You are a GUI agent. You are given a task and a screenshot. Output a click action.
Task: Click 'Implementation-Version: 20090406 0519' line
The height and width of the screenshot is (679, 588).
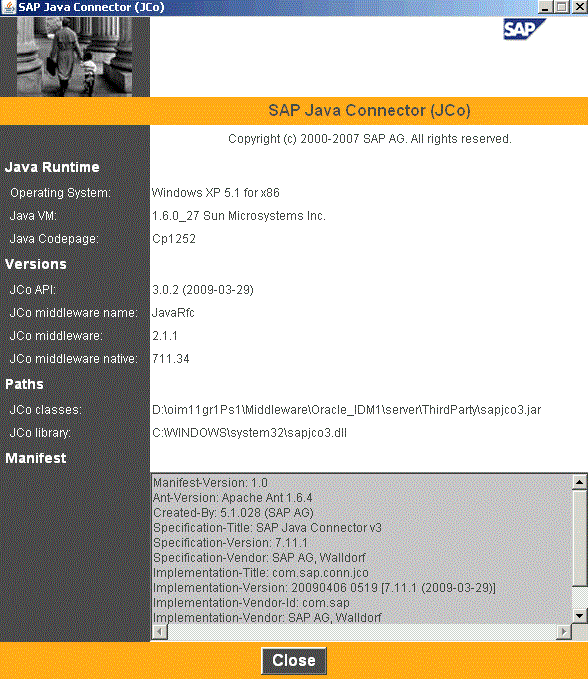(x=324, y=588)
